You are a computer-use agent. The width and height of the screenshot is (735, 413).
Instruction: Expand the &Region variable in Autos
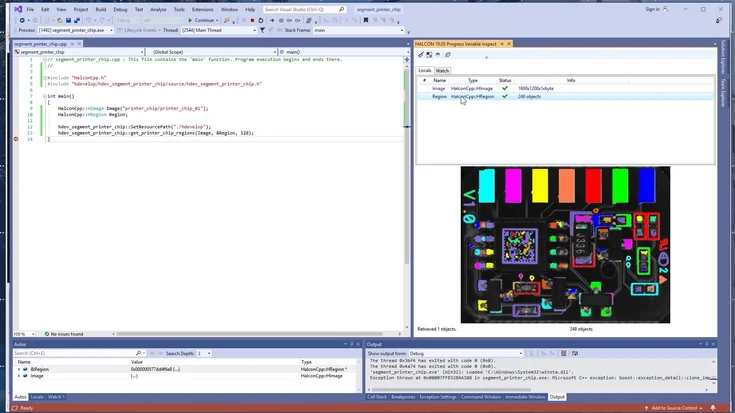coord(20,369)
